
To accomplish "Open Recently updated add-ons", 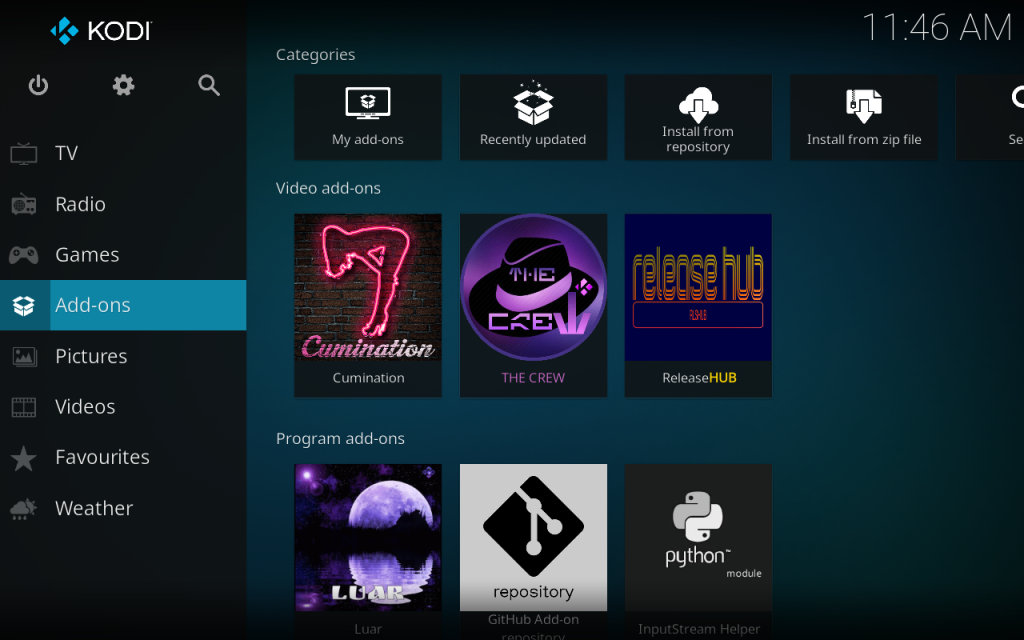I will [x=533, y=117].
